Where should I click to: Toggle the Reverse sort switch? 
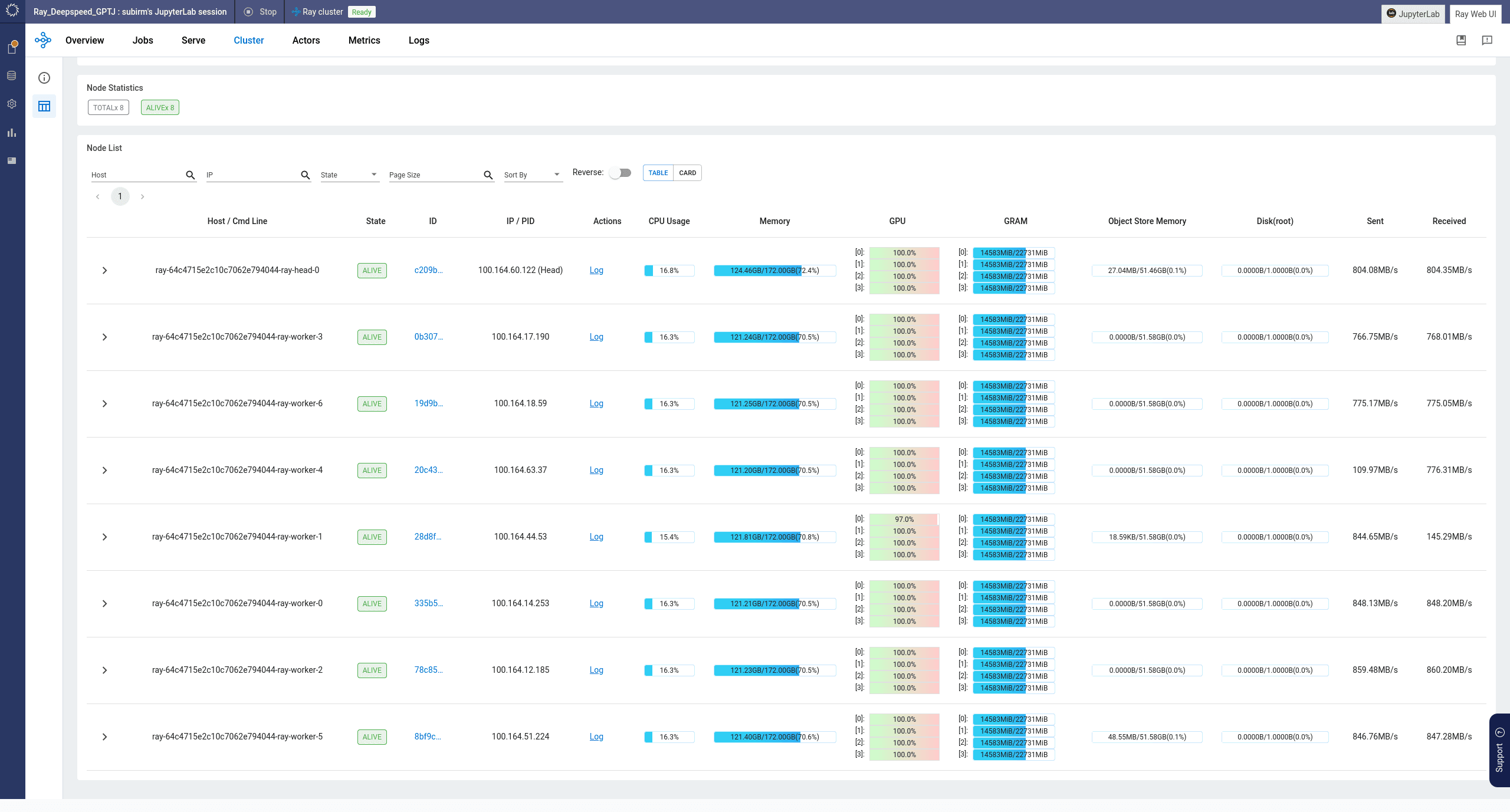click(x=621, y=173)
